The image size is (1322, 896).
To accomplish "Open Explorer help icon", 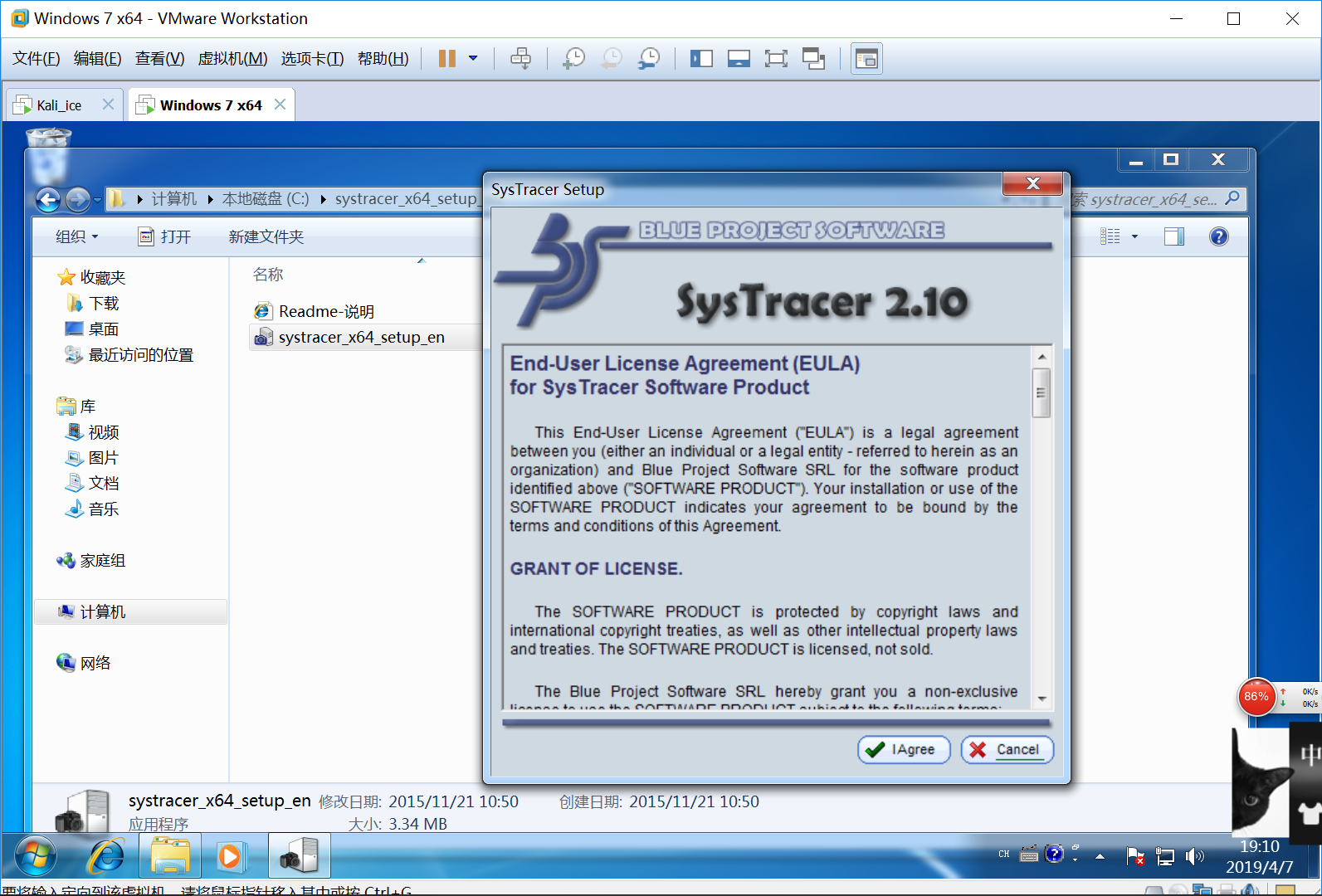I will [x=1218, y=237].
